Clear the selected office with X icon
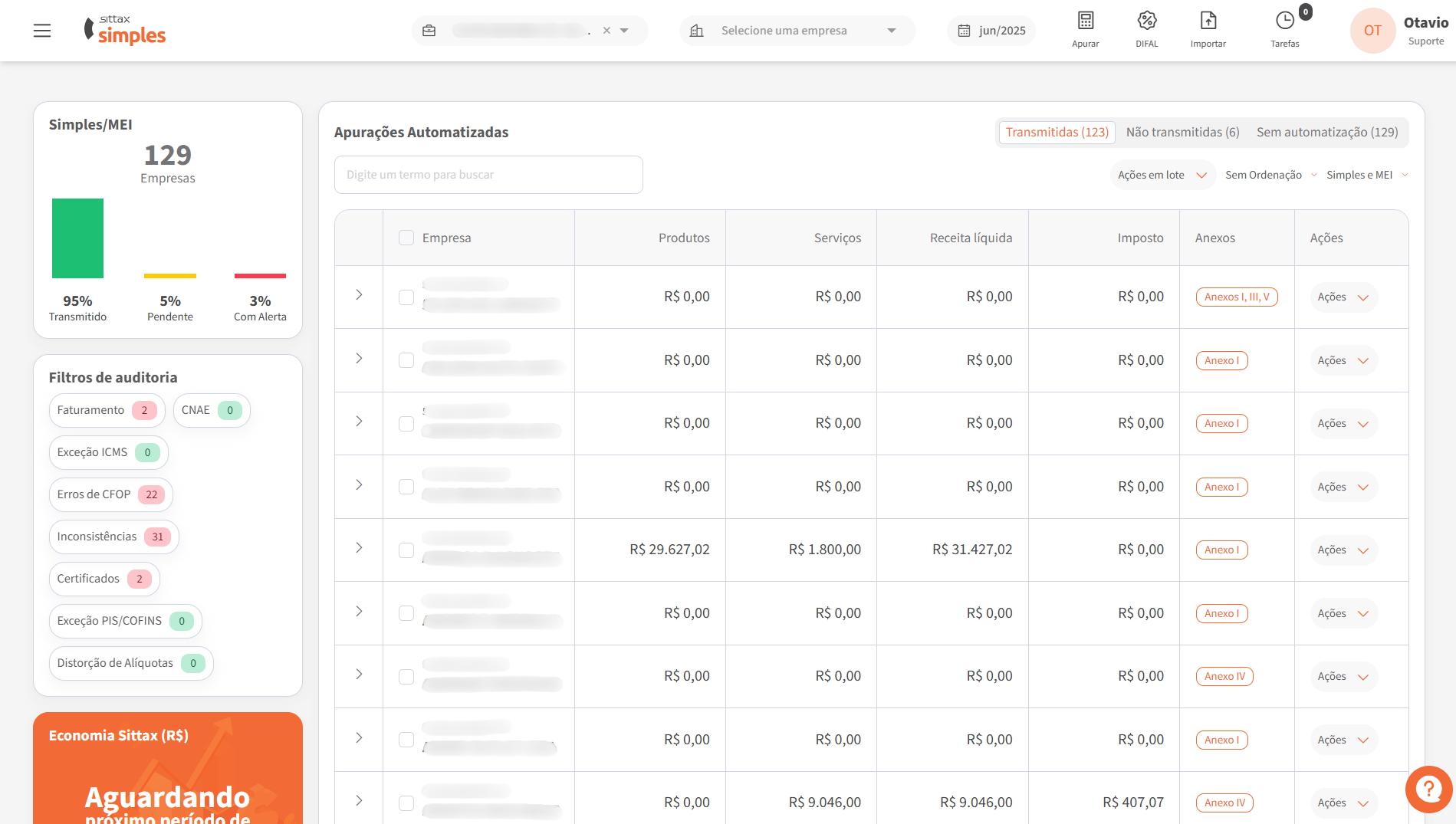This screenshot has width=1456, height=824. [606, 31]
